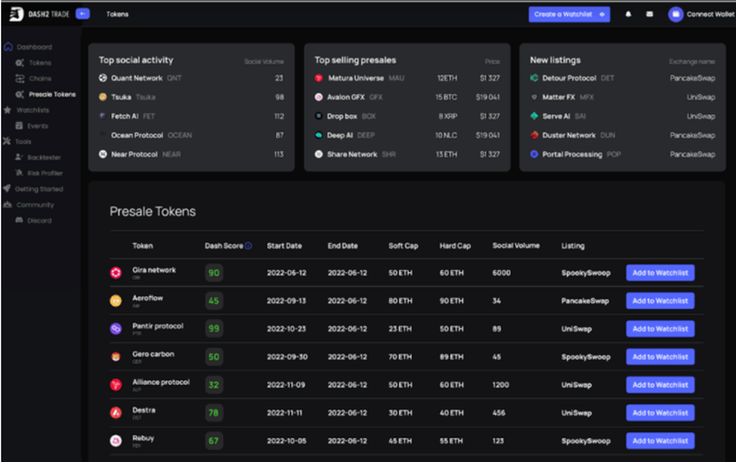The image size is (736, 462).
Task: Click the Near Protocol icon
Action: pyautogui.click(x=103, y=154)
